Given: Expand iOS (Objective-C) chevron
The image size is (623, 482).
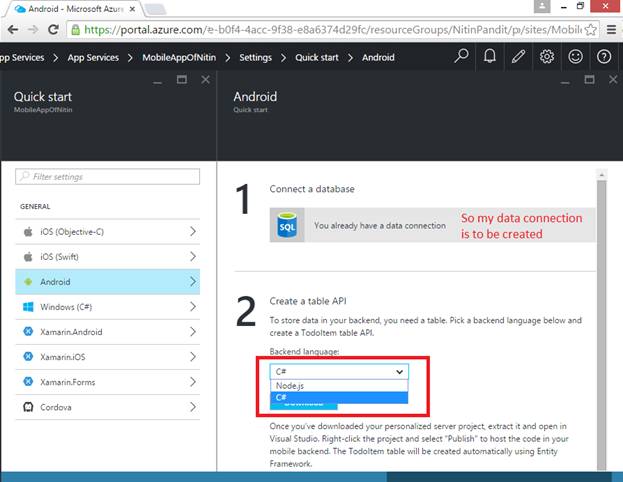Looking at the screenshot, I should 193,231.
